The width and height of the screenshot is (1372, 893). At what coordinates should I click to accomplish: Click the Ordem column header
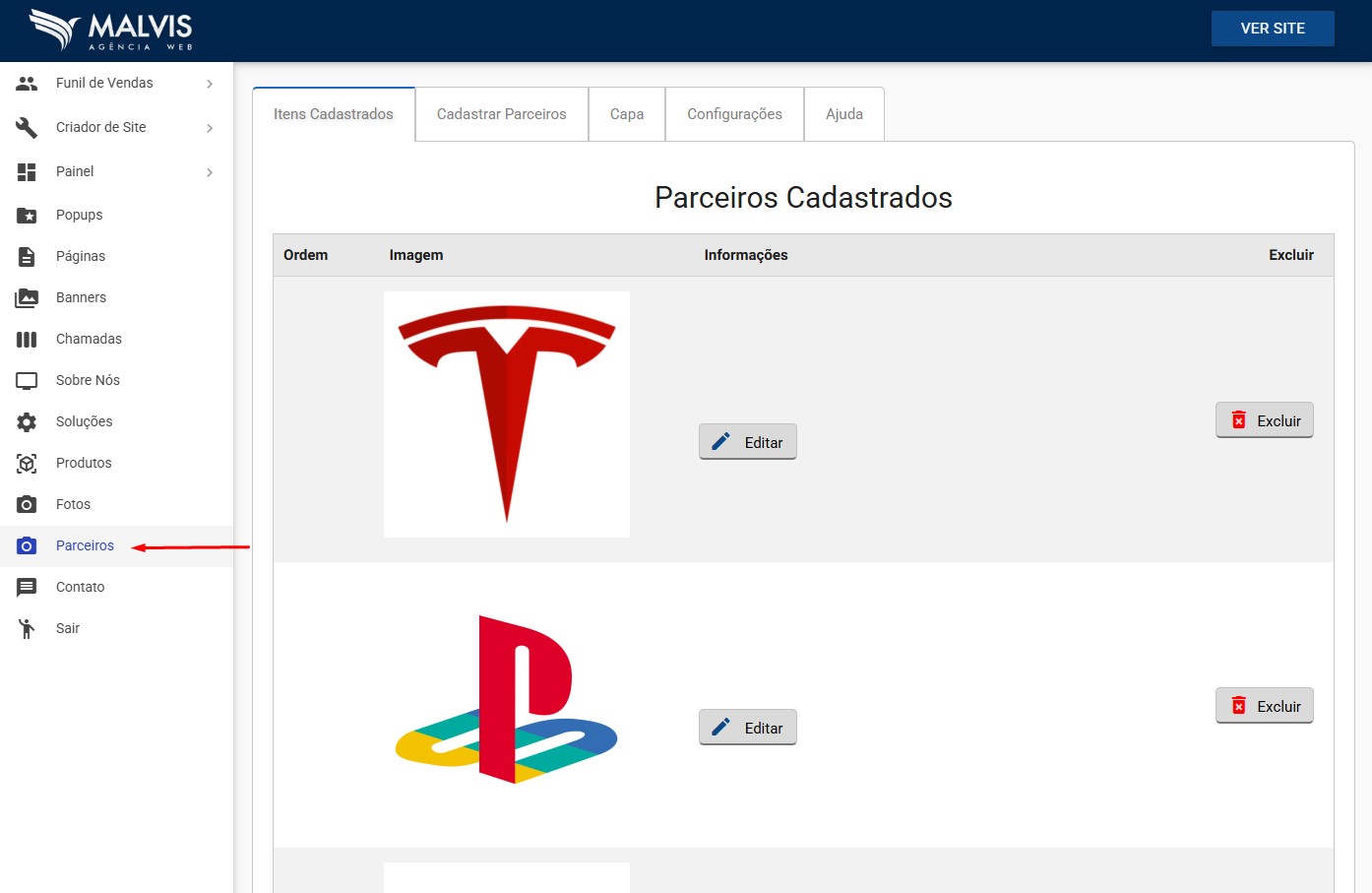click(x=306, y=255)
